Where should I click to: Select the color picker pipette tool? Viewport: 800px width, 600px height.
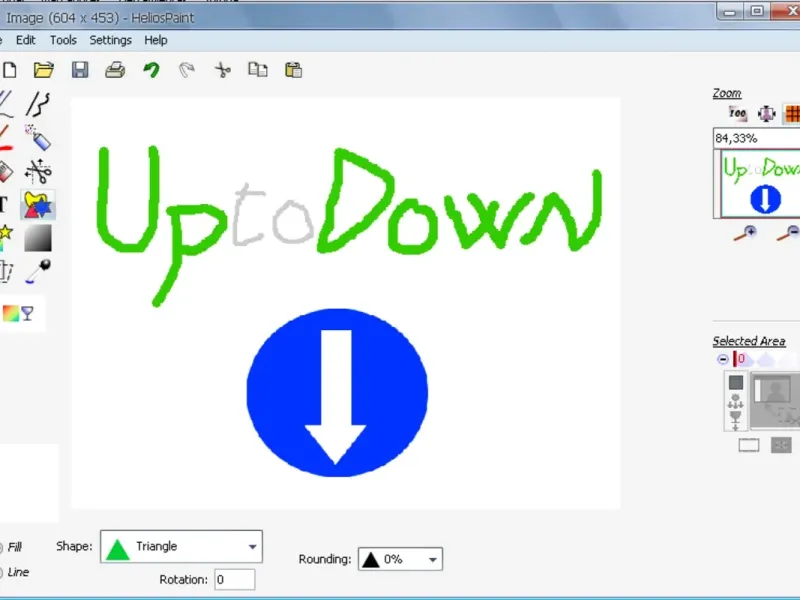tap(38, 271)
